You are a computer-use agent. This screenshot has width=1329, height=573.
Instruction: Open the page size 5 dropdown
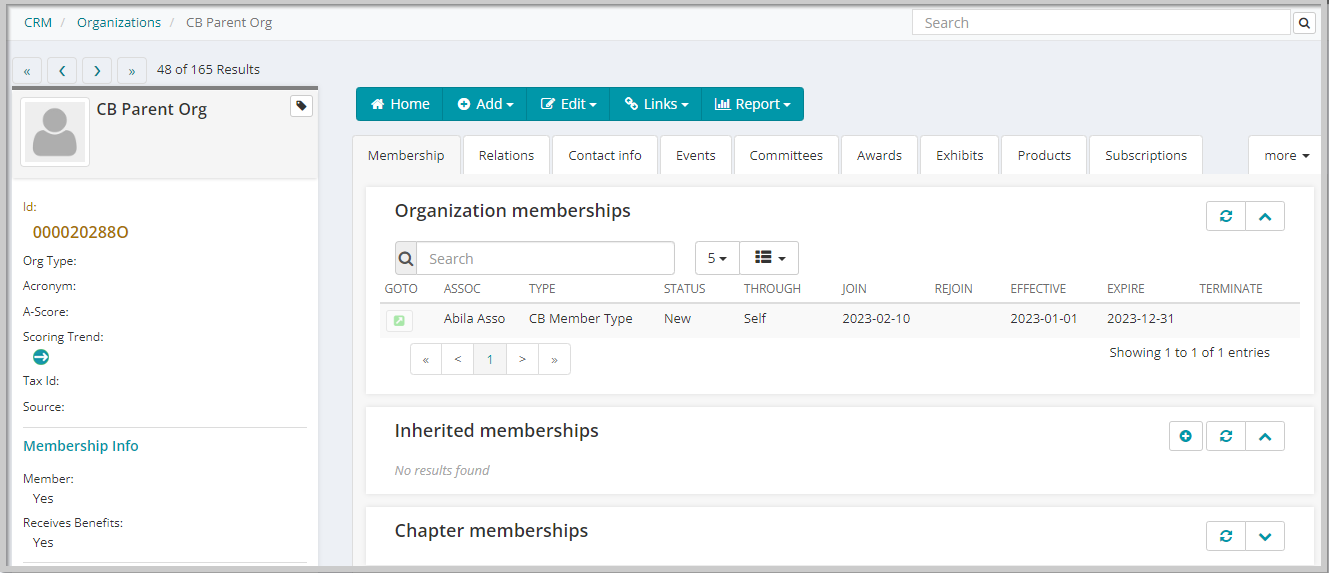click(717, 258)
